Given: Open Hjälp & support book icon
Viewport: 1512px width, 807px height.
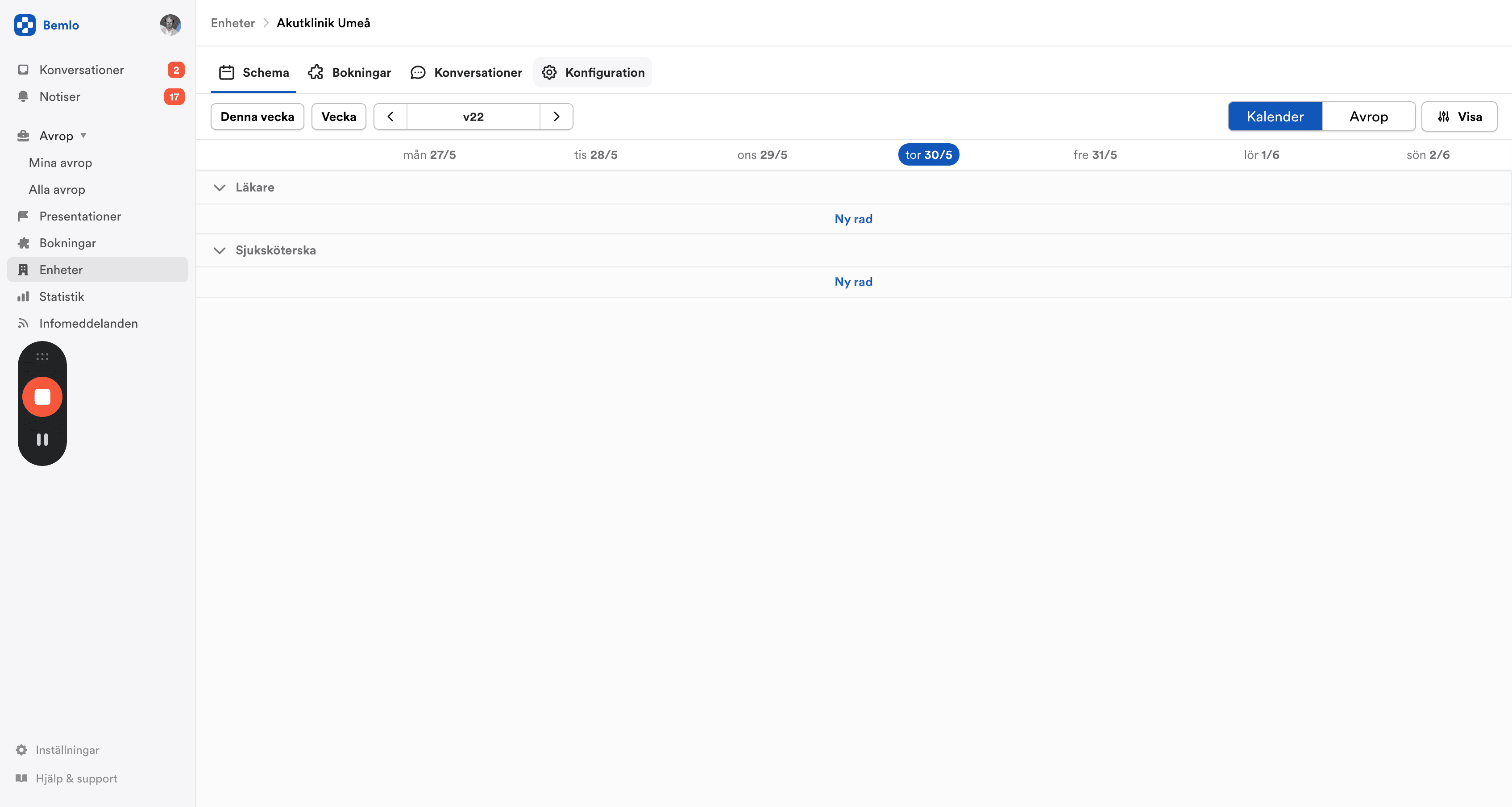Looking at the screenshot, I should pyautogui.click(x=22, y=778).
